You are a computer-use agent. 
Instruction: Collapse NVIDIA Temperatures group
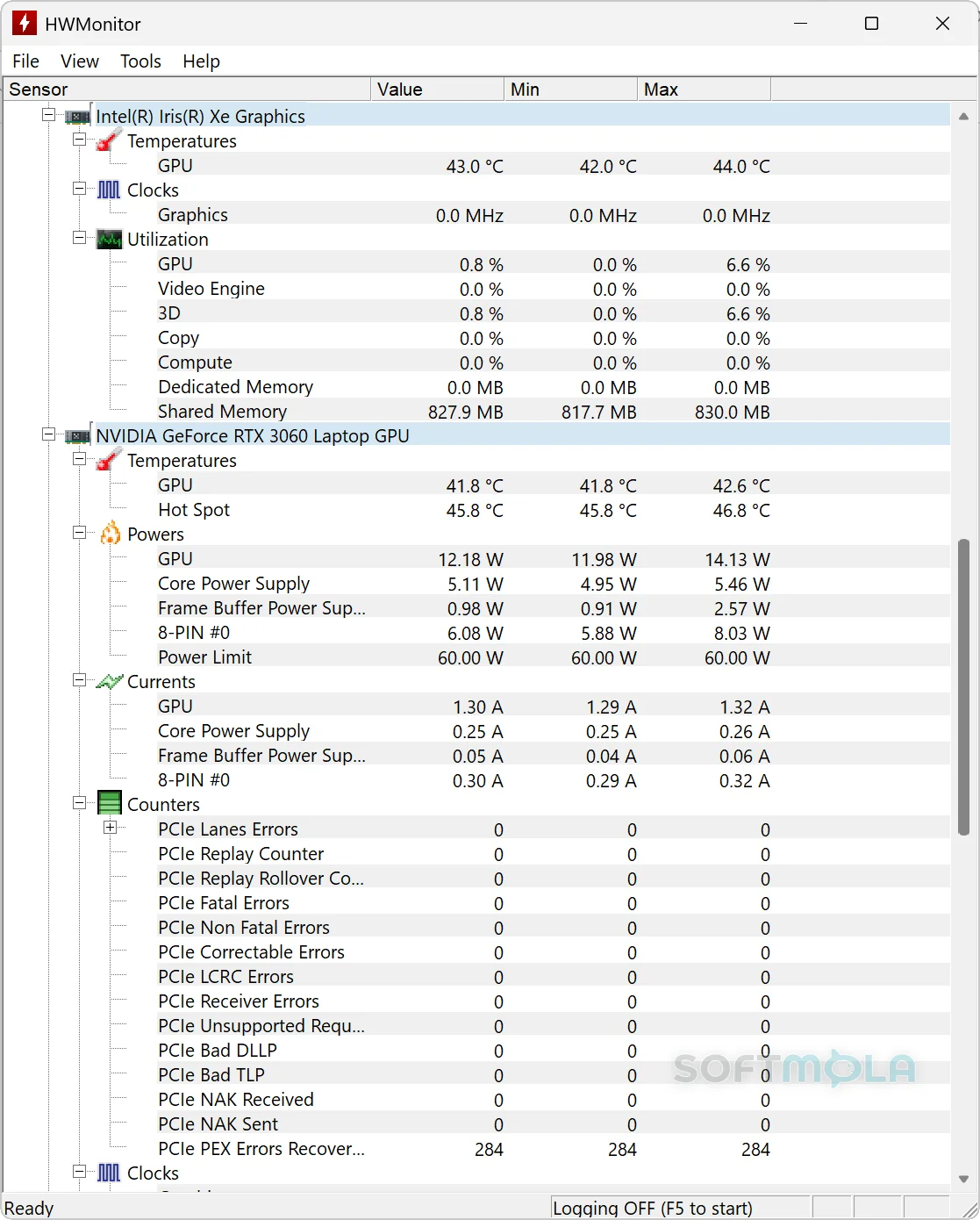click(80, 459)
